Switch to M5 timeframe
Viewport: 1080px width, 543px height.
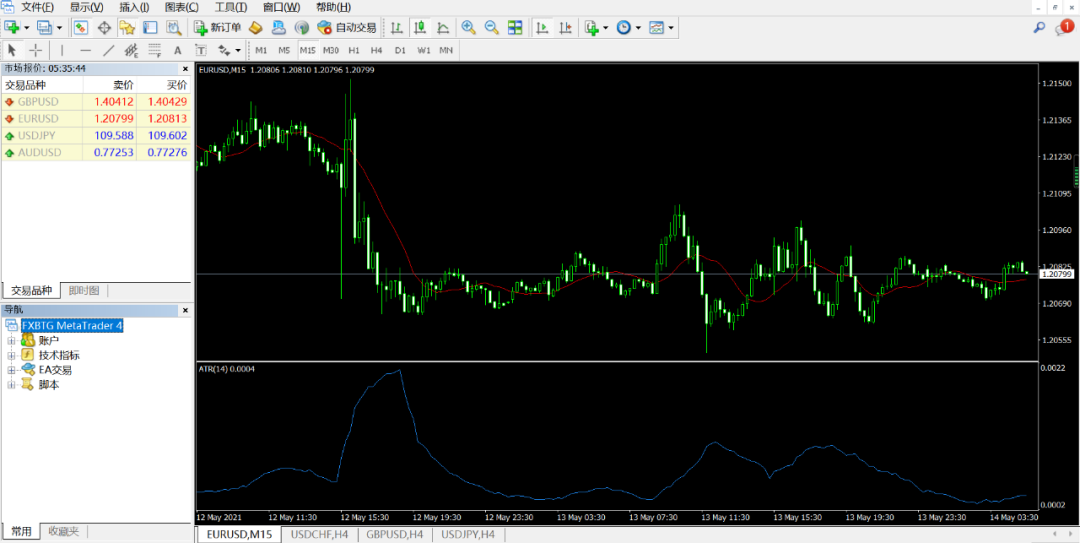pos(284,50)
